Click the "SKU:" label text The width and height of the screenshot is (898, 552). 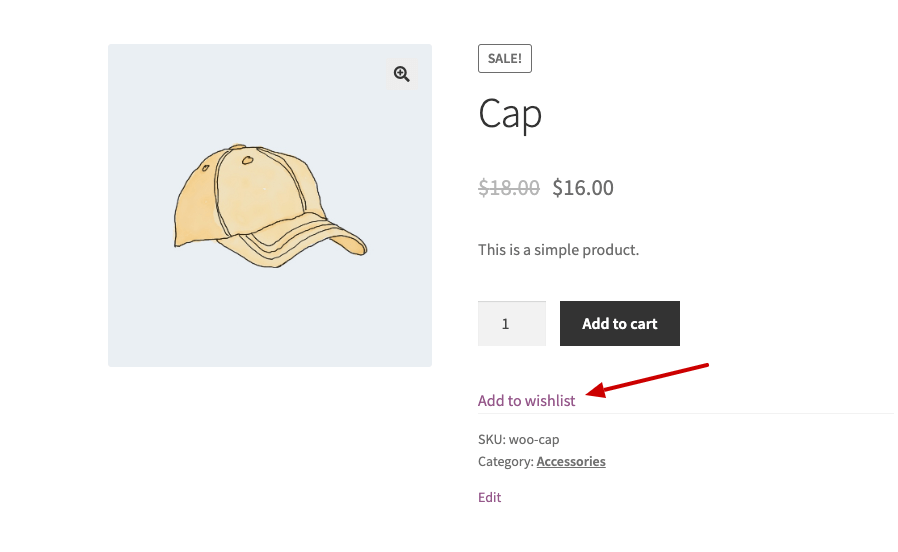(x=492, y=439)
